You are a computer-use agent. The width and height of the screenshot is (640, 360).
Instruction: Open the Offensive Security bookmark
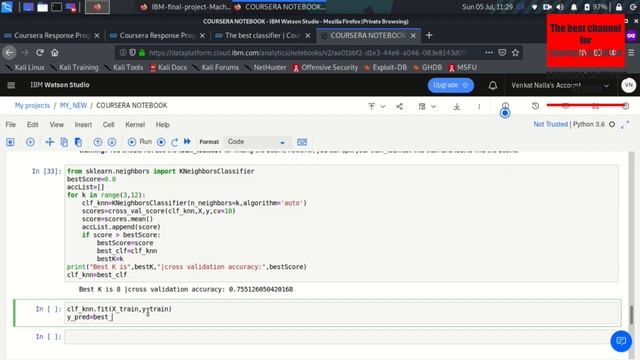[x=325, y=68]
